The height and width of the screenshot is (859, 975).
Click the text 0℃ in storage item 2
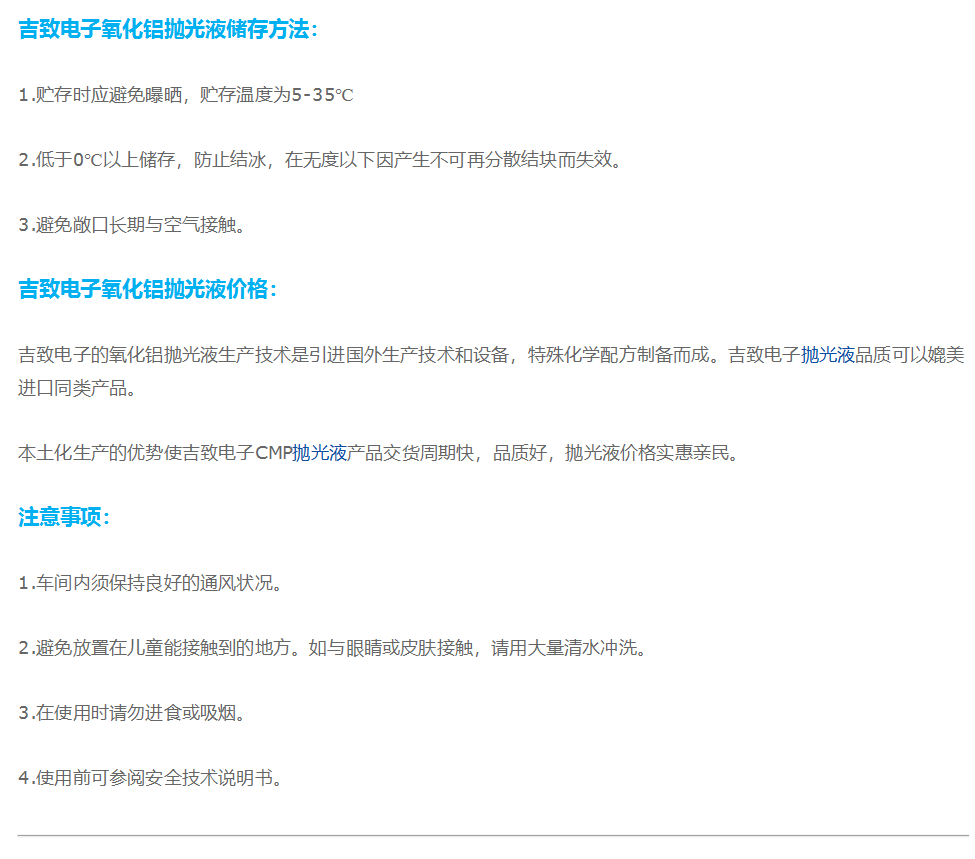[x=88, y=160]
